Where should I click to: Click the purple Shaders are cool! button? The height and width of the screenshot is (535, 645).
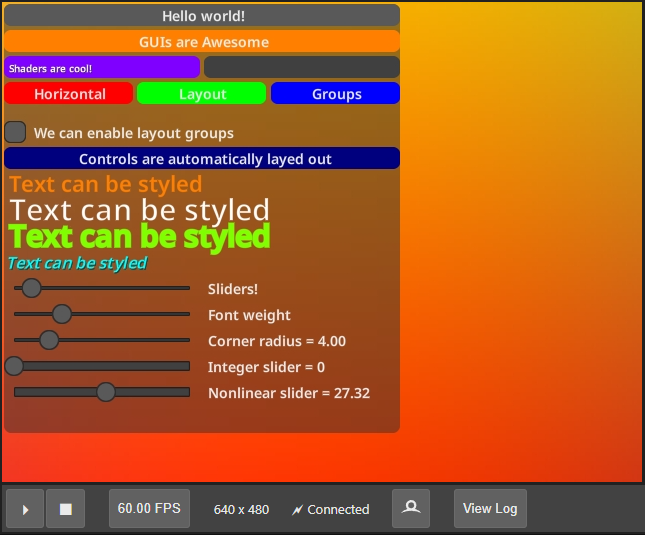coord(102,68)
